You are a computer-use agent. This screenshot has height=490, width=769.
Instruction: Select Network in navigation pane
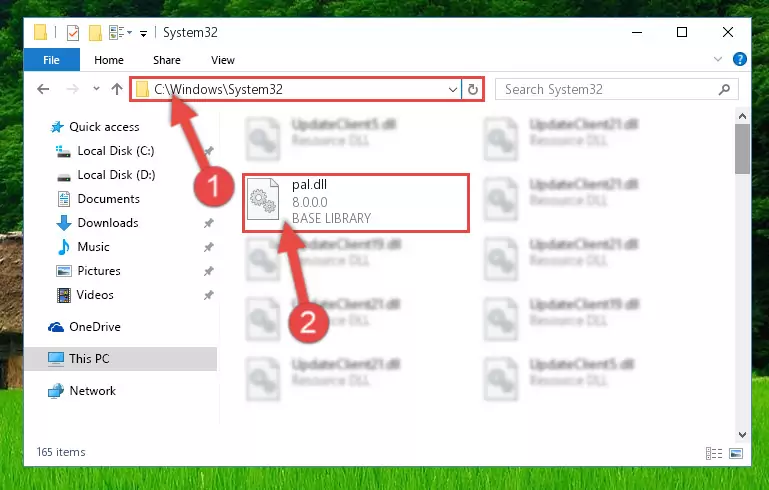[x=93, y=391]
